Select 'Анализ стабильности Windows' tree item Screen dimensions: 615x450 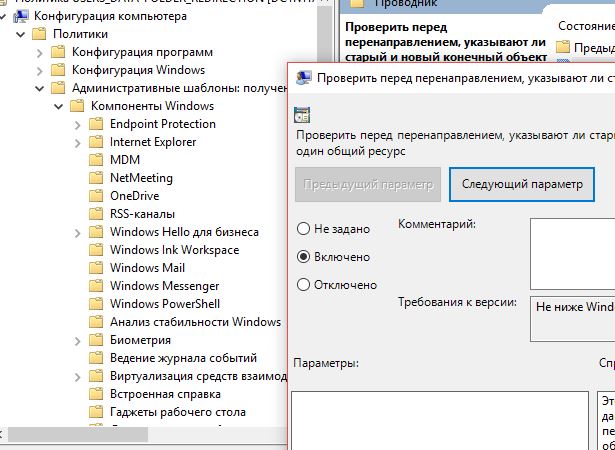[195, 322]
